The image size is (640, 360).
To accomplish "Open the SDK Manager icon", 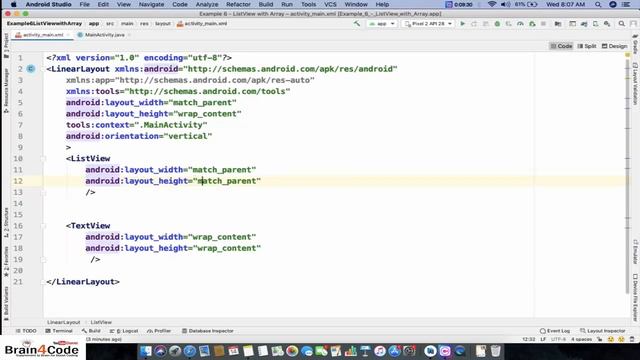I will coord(607,24).
